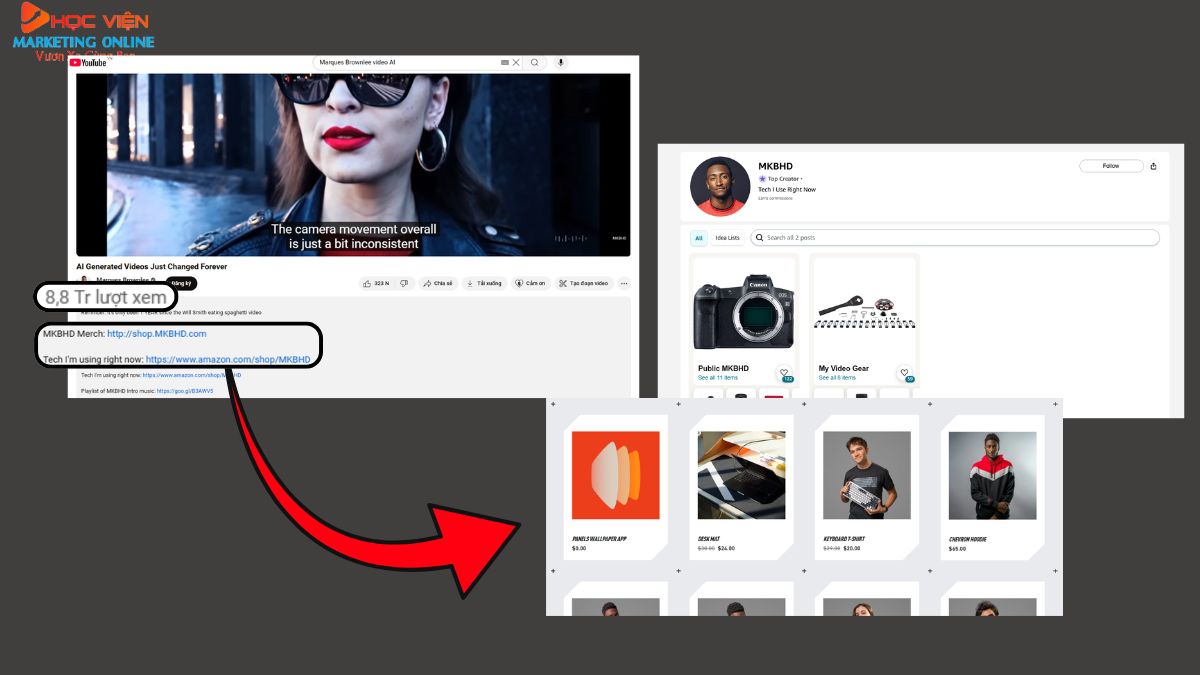Open the Keyboard T-Shirt product image
This screenshot has width=1200, height=675.
tap(866, 475)
